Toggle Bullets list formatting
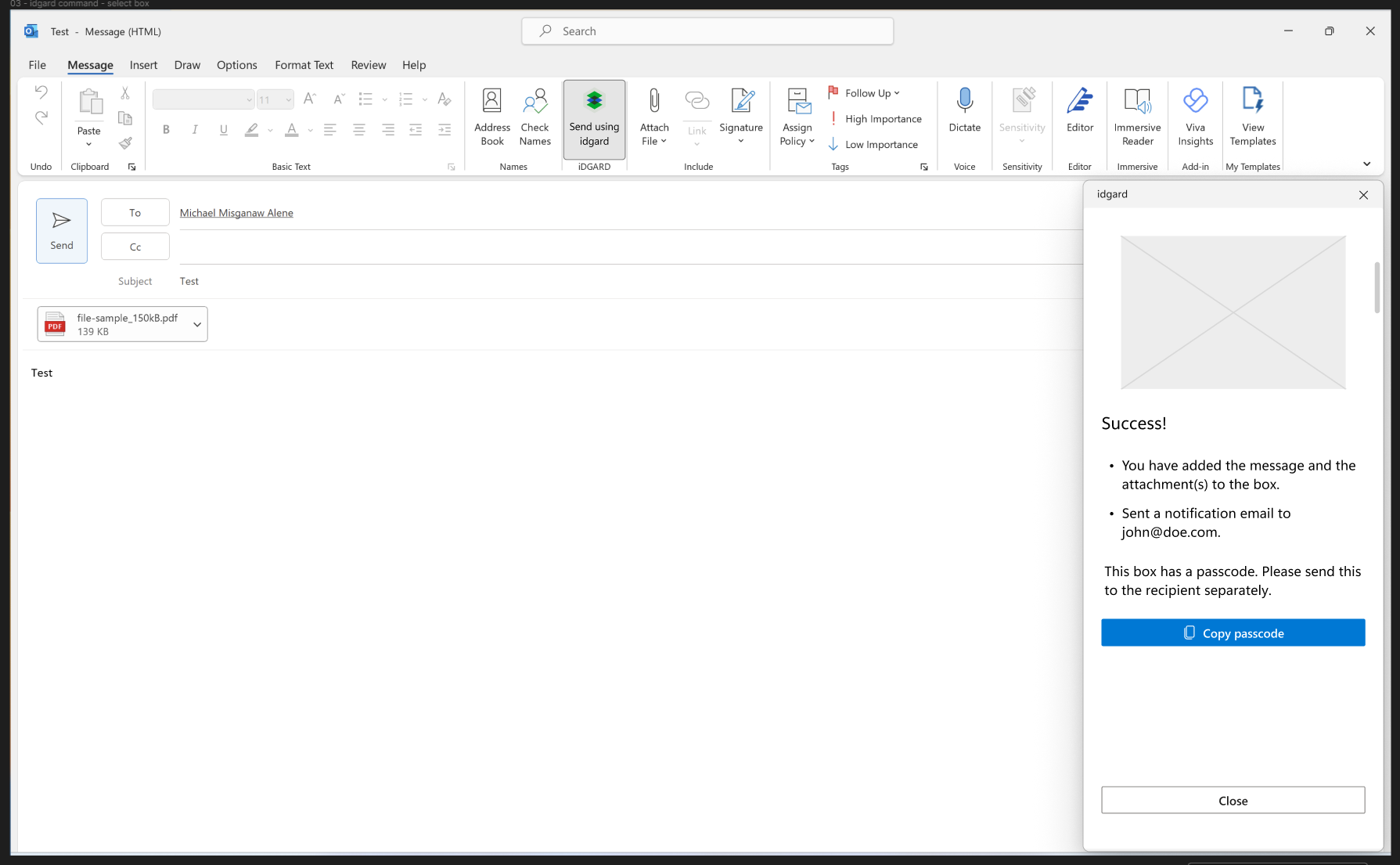The height and width of the screenshot is (865, 1400). (365, 99)
